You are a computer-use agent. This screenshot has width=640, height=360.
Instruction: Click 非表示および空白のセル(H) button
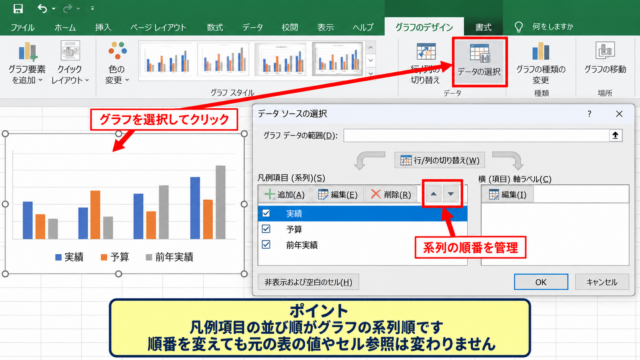click(x=309, y=282)
